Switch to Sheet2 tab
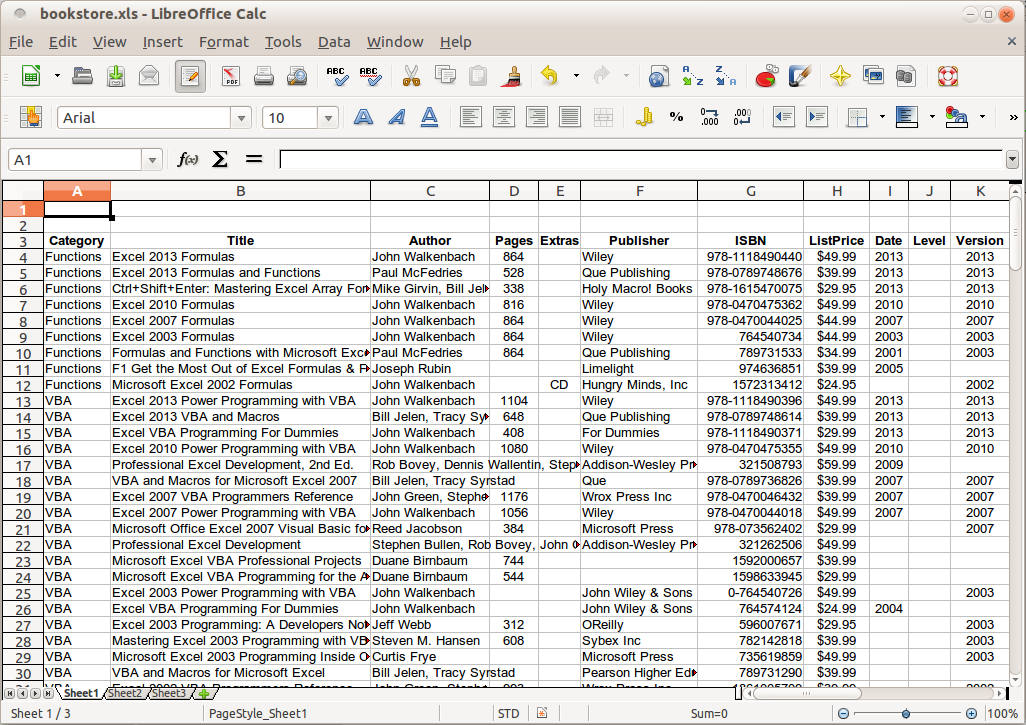 (x=125, y=692)
